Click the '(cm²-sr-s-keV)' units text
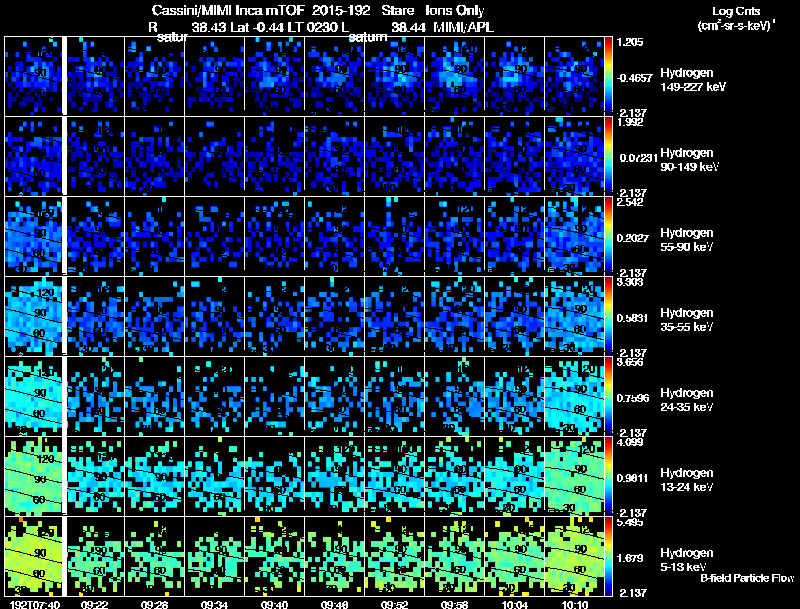This screenshot has width=800, height=609. click(734, 26)
